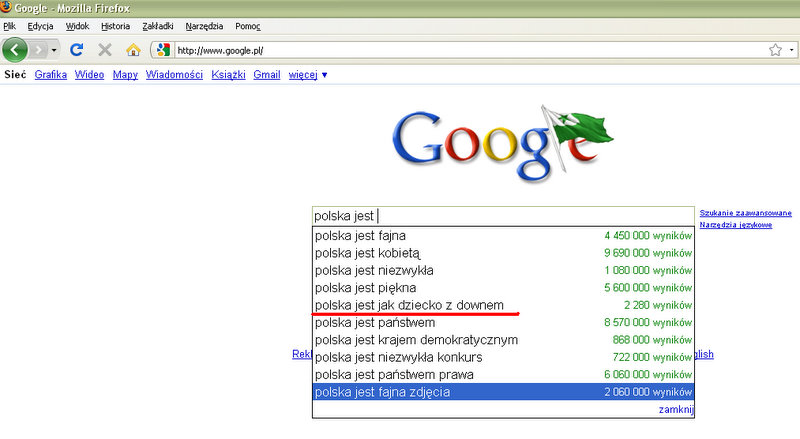Screen dimensions: 800x439
Task: Click the Firefox logo in title bar
Action: [x=6, y=7]
